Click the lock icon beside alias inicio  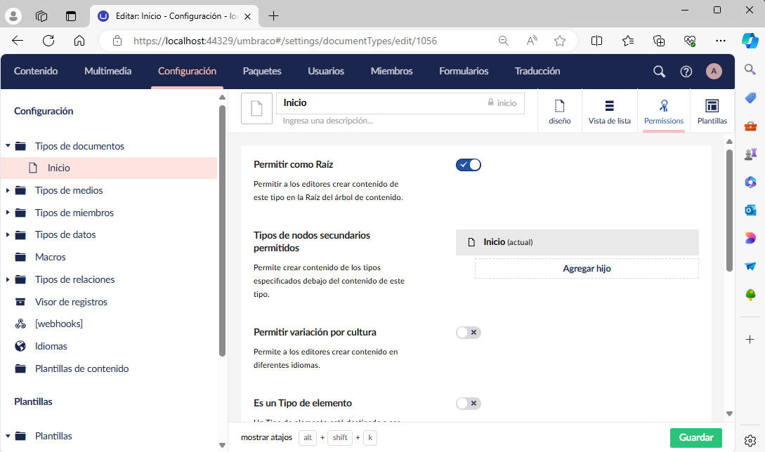tap(491, 102)
